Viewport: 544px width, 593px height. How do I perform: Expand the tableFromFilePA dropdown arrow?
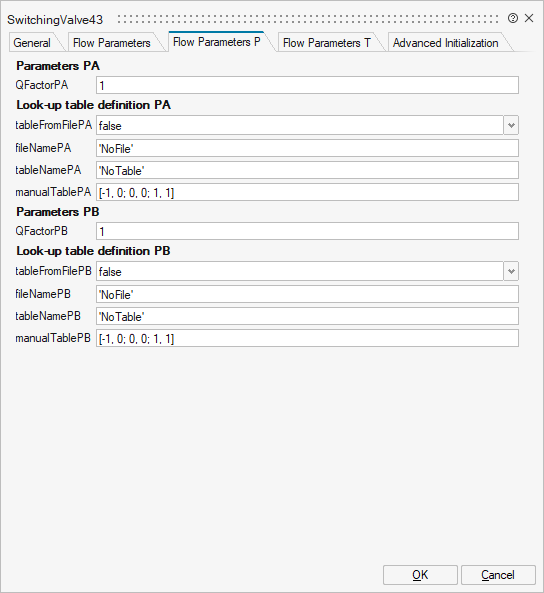tap(511, 125)
